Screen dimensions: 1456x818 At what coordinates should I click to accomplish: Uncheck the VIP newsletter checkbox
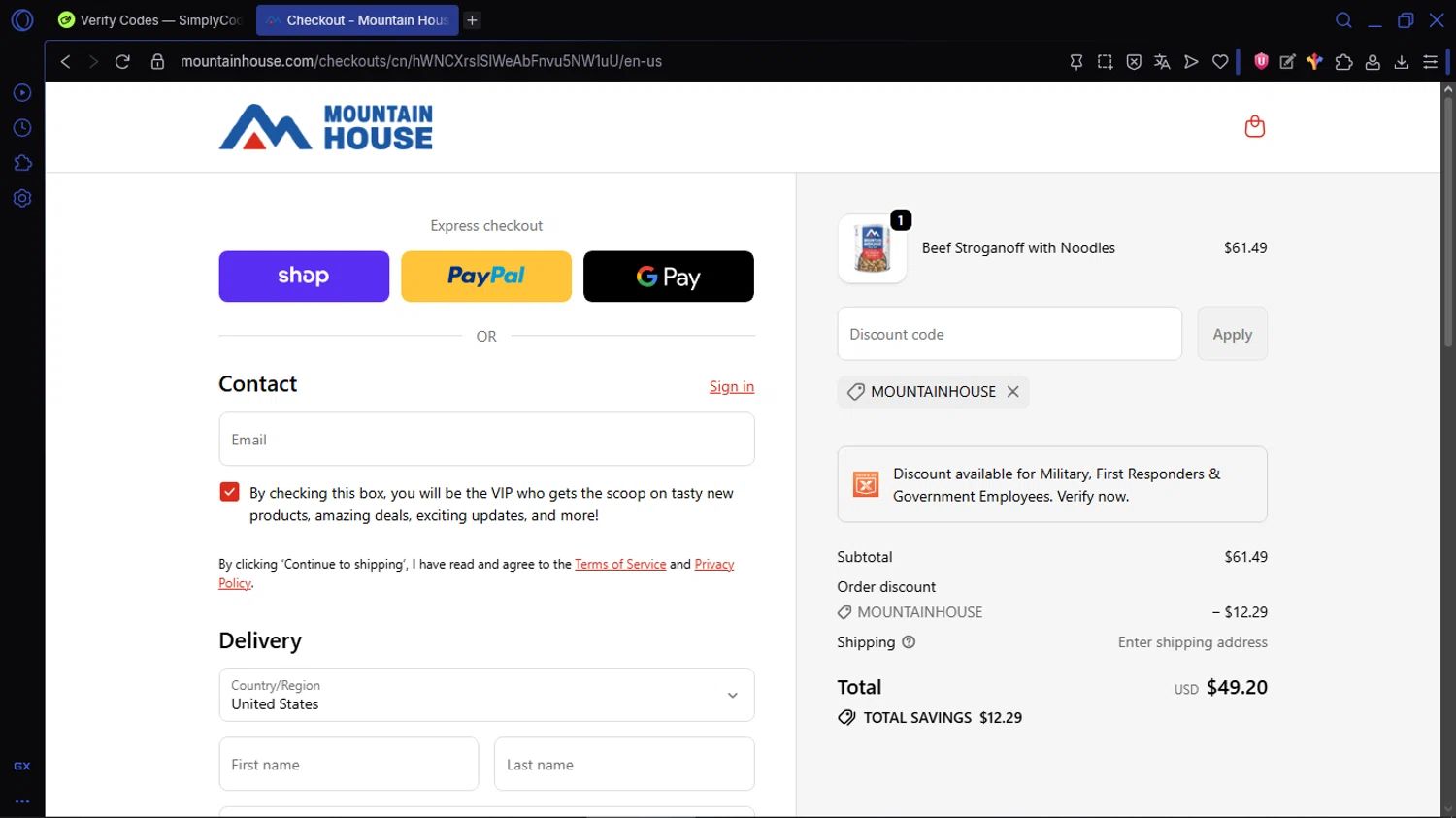click(229, 492)
